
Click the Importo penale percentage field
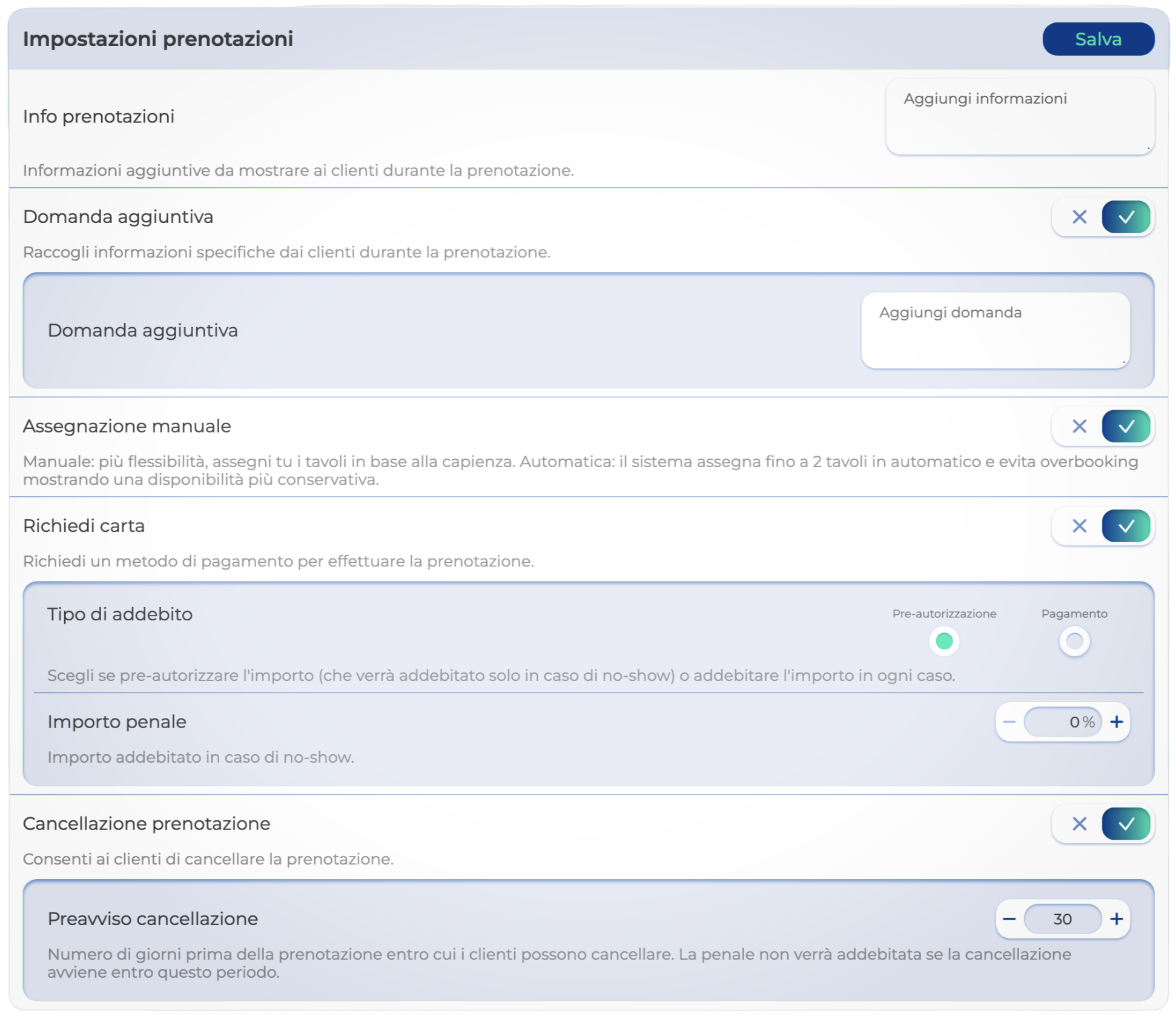pos(1062,722)
